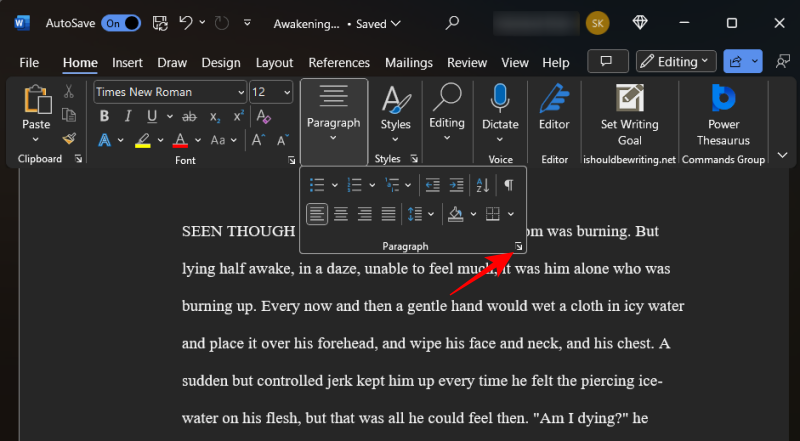Open the Paragraph settings dialog launcher
The image size is (800, 441).
(x=518, y=245)
